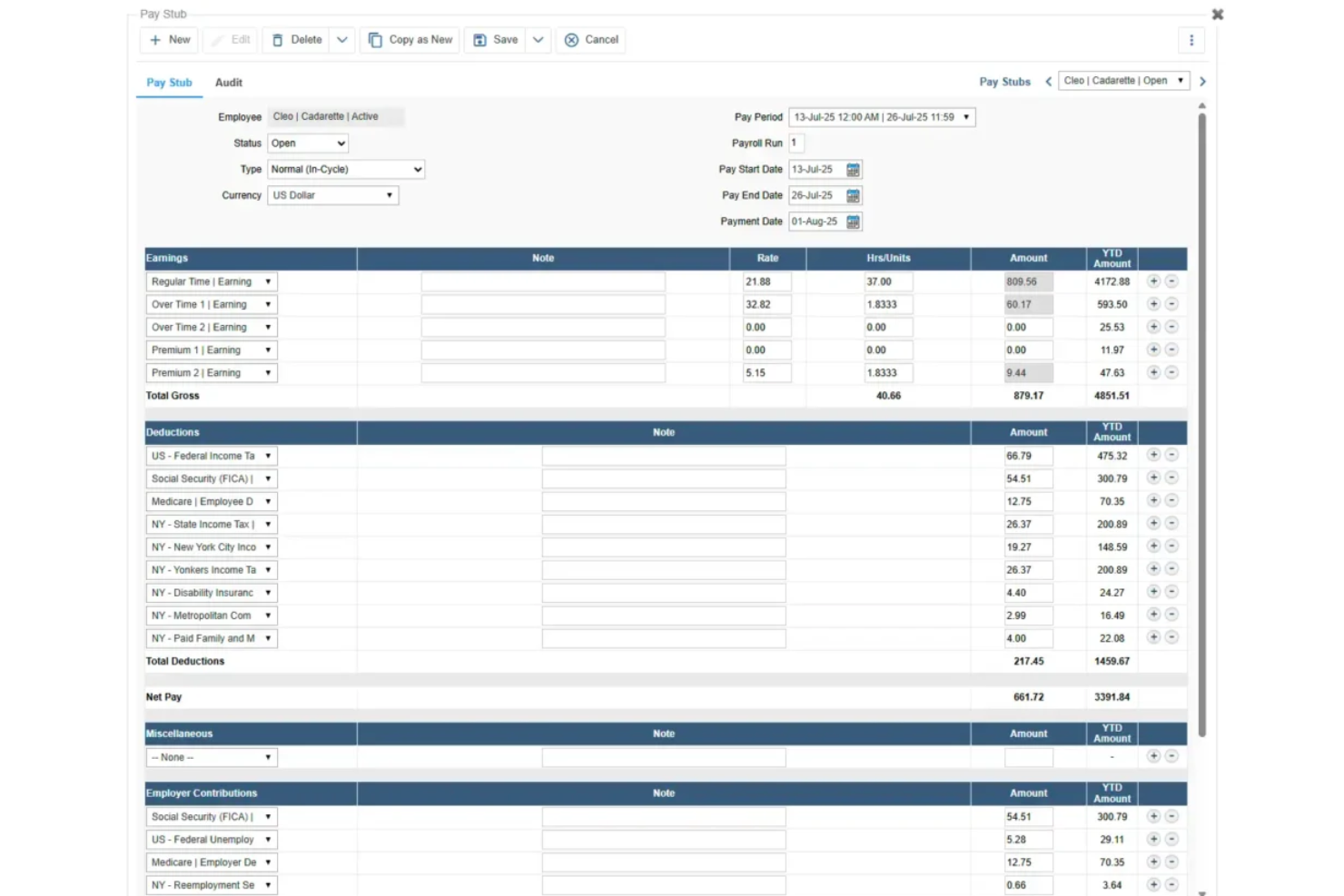Expand the Miscellaneous None dropdown
Viewport: 1344px width, 896px height.
click(211, 756)
